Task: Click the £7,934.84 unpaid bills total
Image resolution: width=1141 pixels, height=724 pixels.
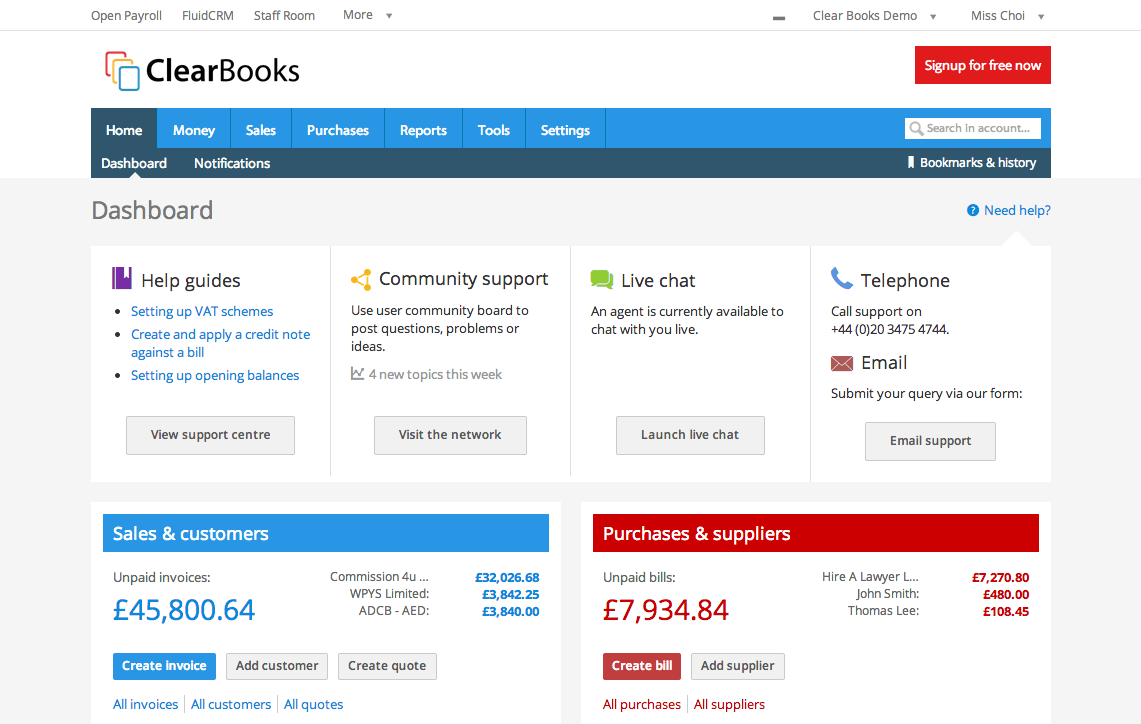Action: (666, 610)
